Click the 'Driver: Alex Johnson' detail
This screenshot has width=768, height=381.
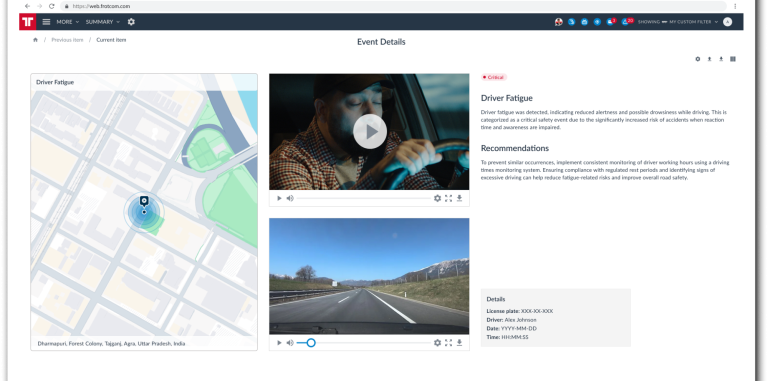click(x=511, y=320)
